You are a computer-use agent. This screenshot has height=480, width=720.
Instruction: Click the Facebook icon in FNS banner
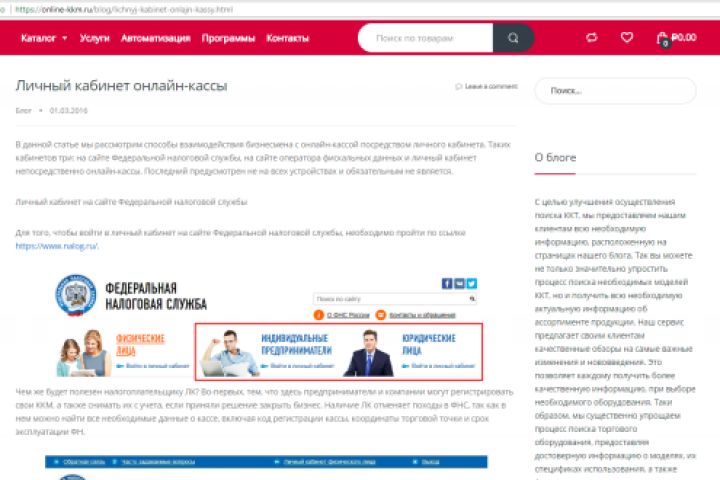click(x=447, y=283)
